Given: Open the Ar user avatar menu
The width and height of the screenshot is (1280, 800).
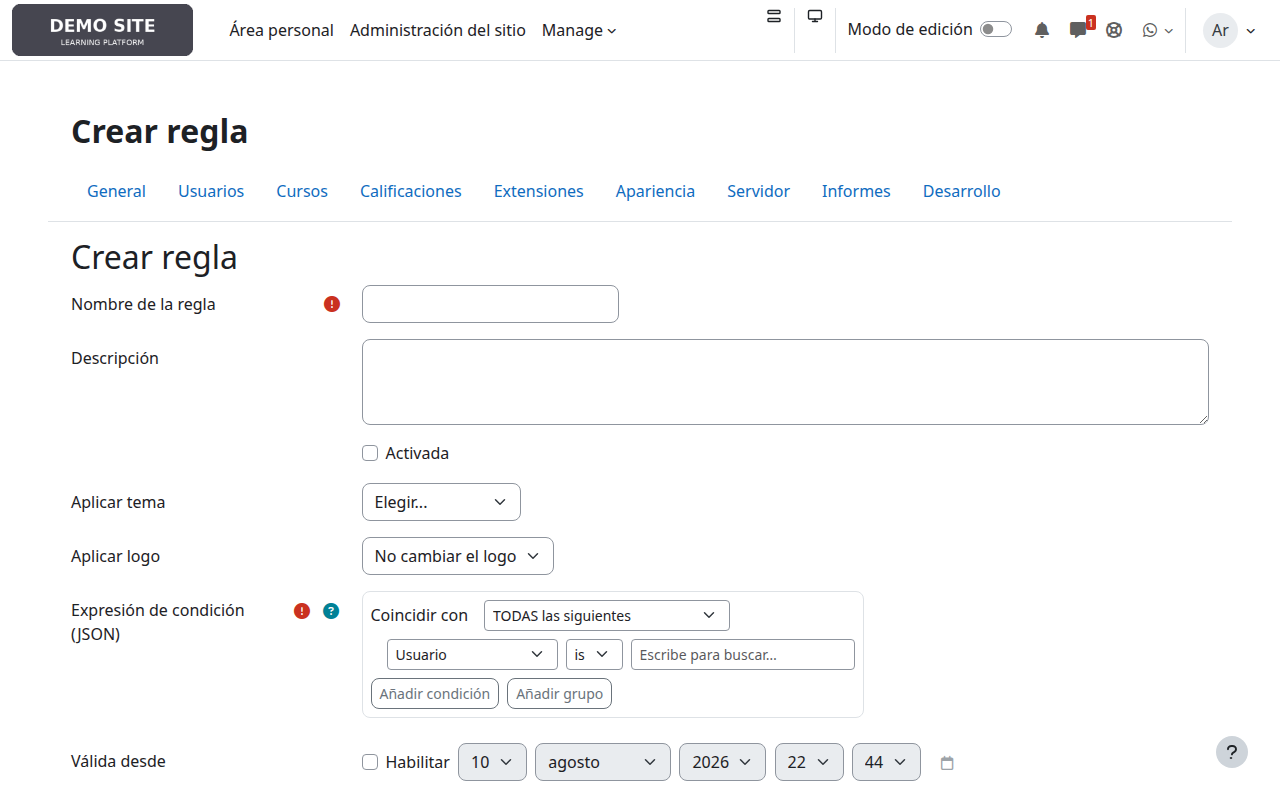Looking at the screenshot, I should (x=1229, y=30).
